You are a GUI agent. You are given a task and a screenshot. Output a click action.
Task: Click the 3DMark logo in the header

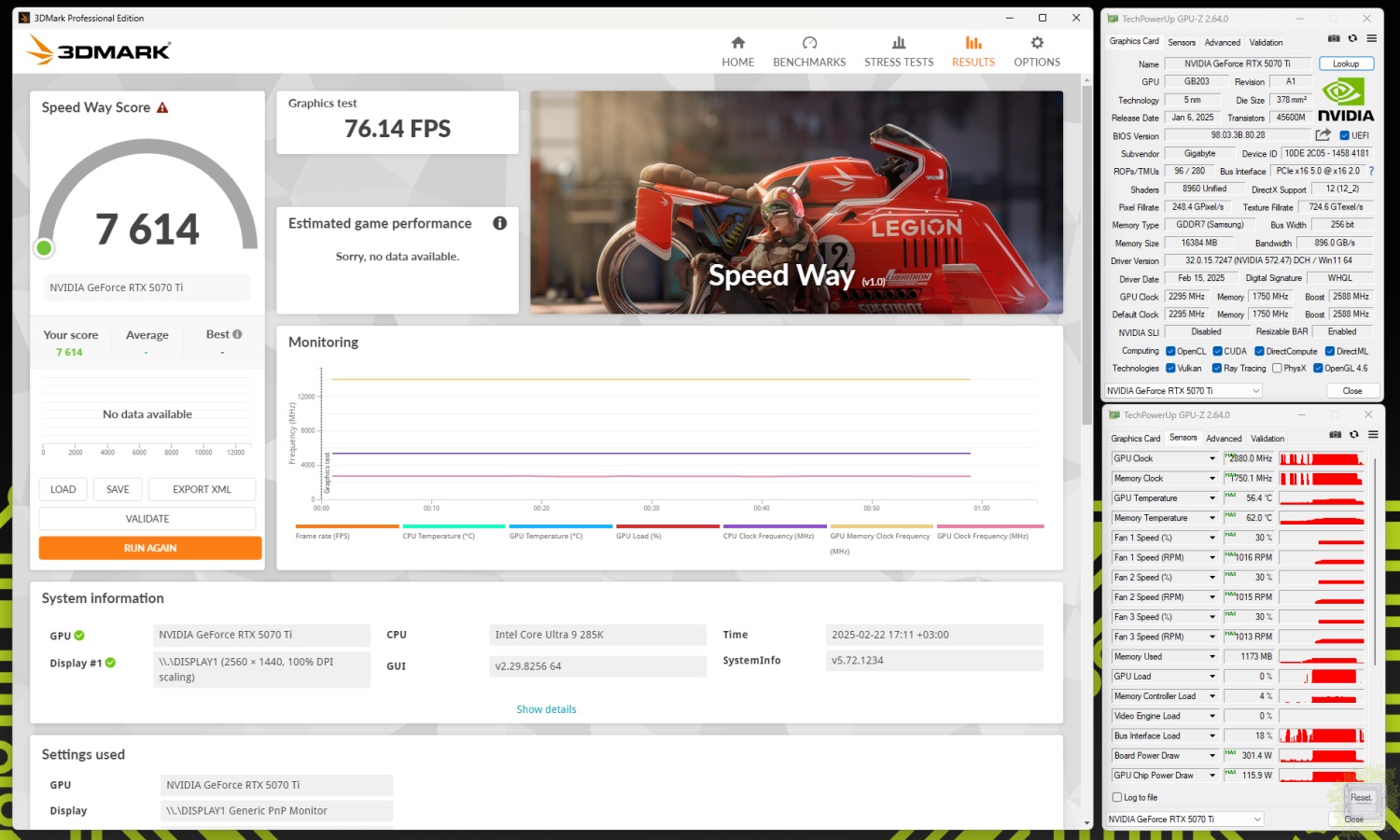pos(99,49)
